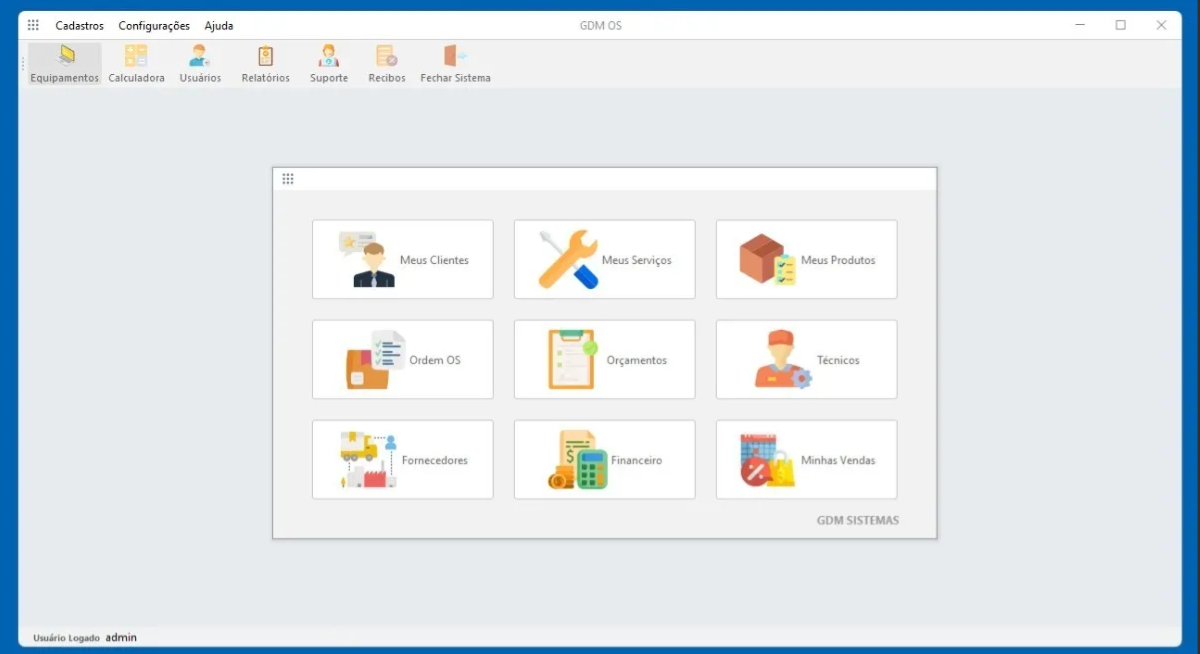Click the app grid icon in title bar
1200x654 pixels.
(33, 25)
